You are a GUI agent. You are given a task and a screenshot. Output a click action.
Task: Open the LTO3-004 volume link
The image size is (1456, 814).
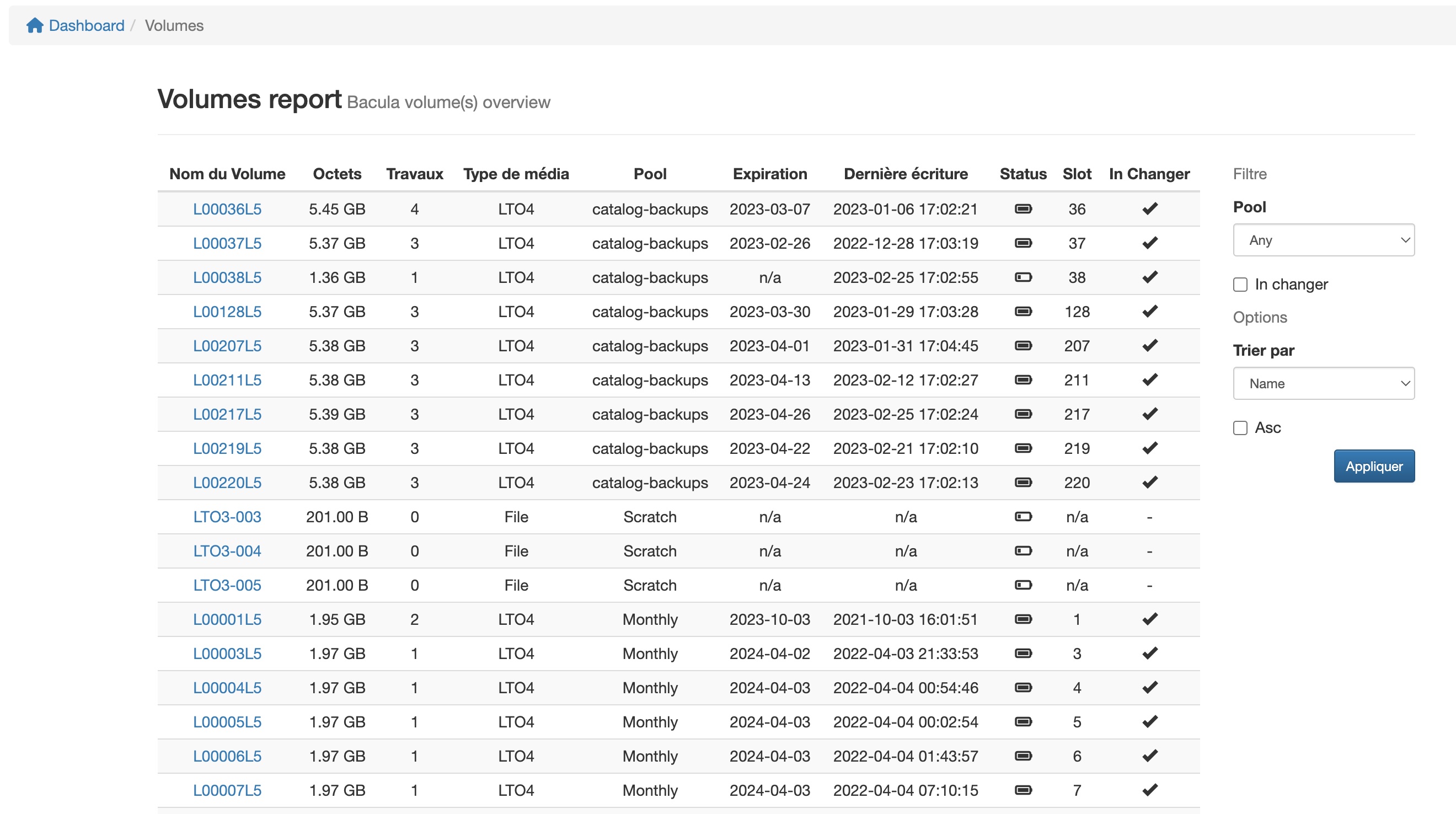pyautogui.click(x=227, y=551)
